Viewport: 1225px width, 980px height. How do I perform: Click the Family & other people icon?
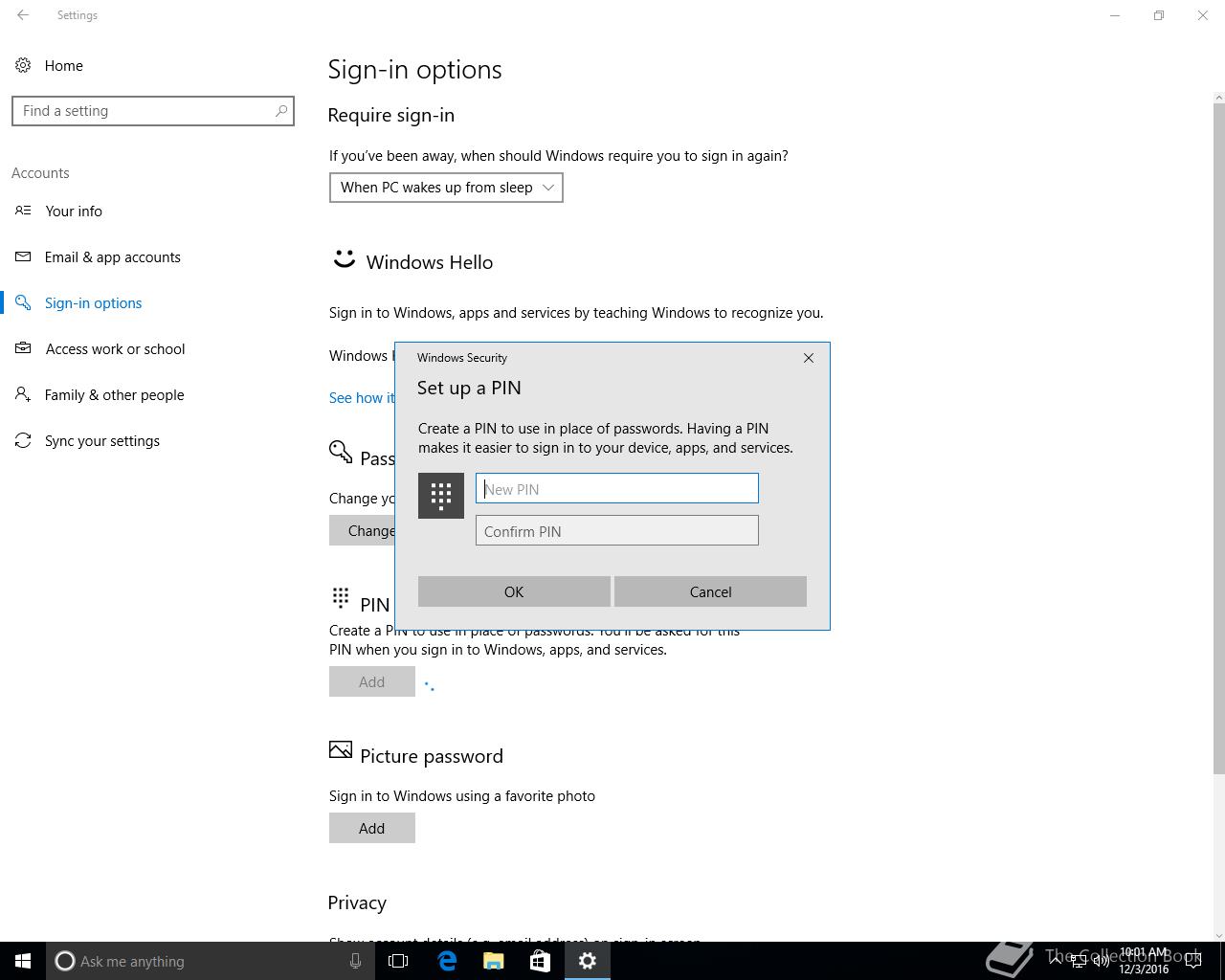click(x=23, y=394)
